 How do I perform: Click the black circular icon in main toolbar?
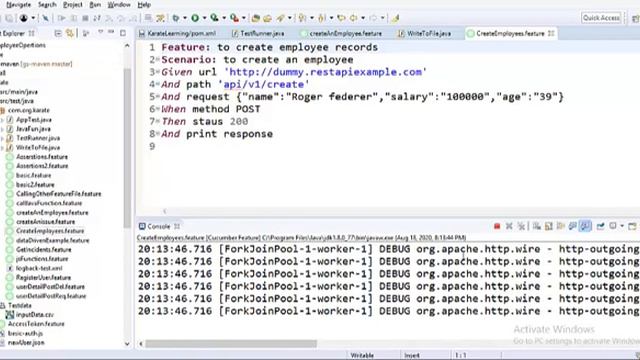tap(24, 18)
